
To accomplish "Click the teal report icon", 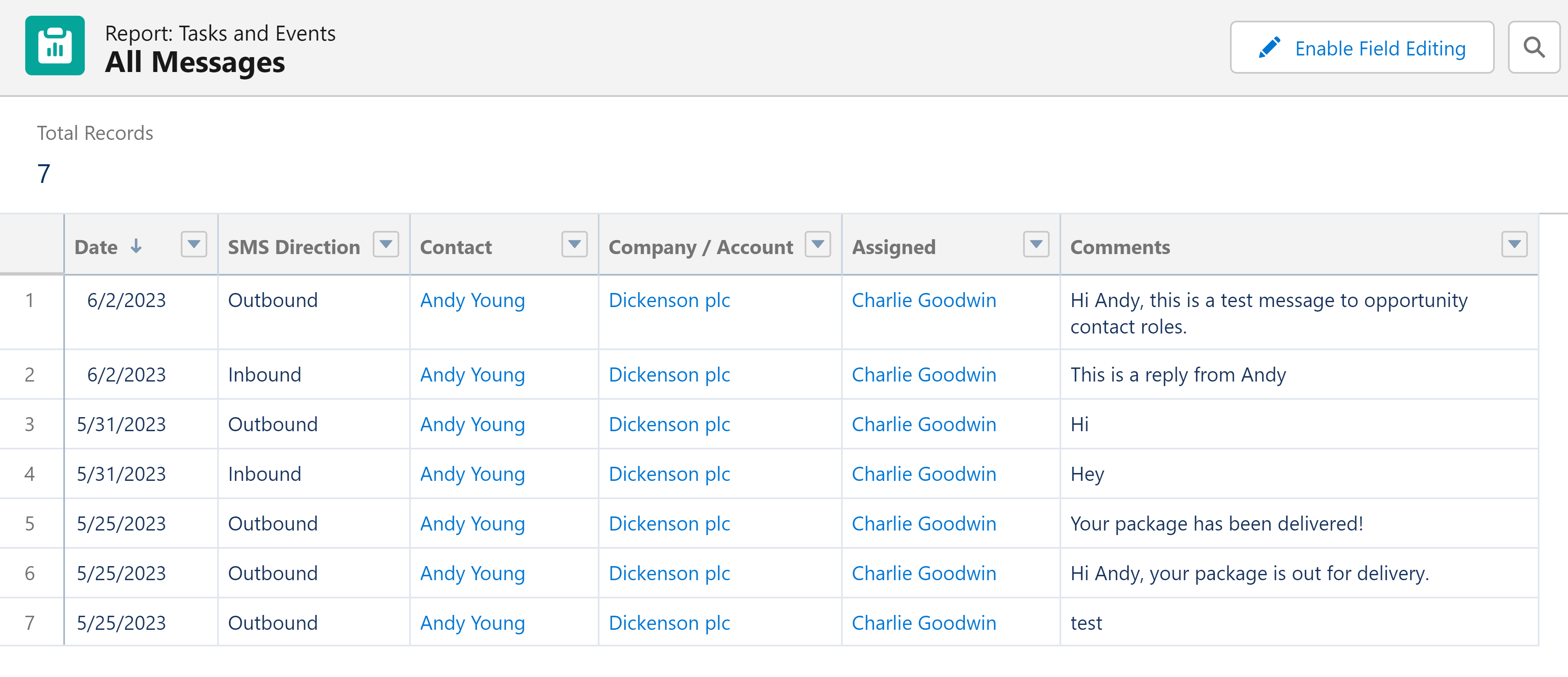I will (x=55, y=46).
